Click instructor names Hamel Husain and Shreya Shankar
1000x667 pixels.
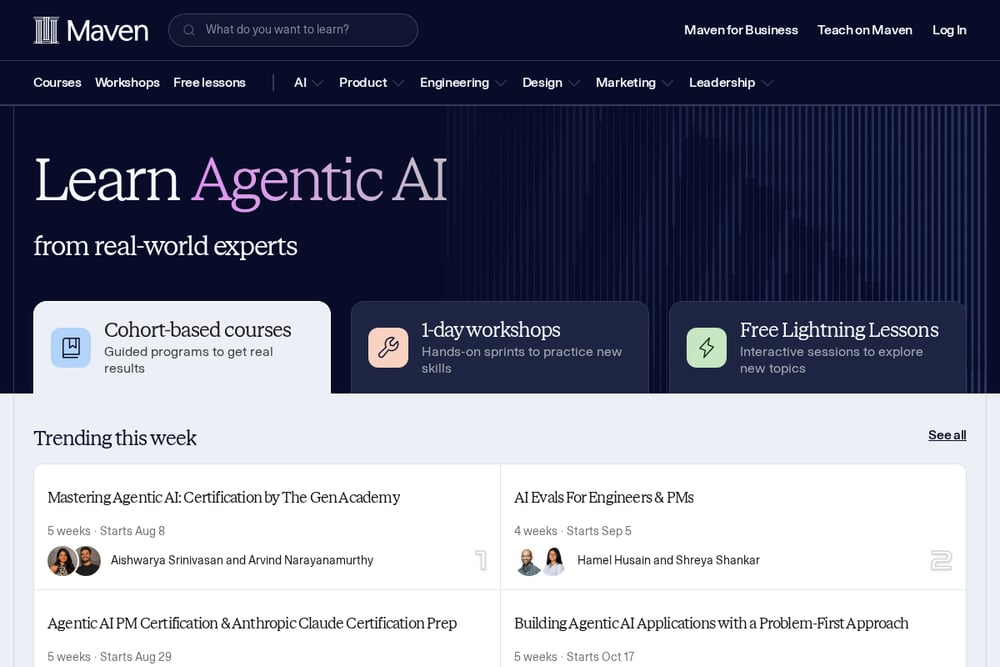(x=668, y=561)
